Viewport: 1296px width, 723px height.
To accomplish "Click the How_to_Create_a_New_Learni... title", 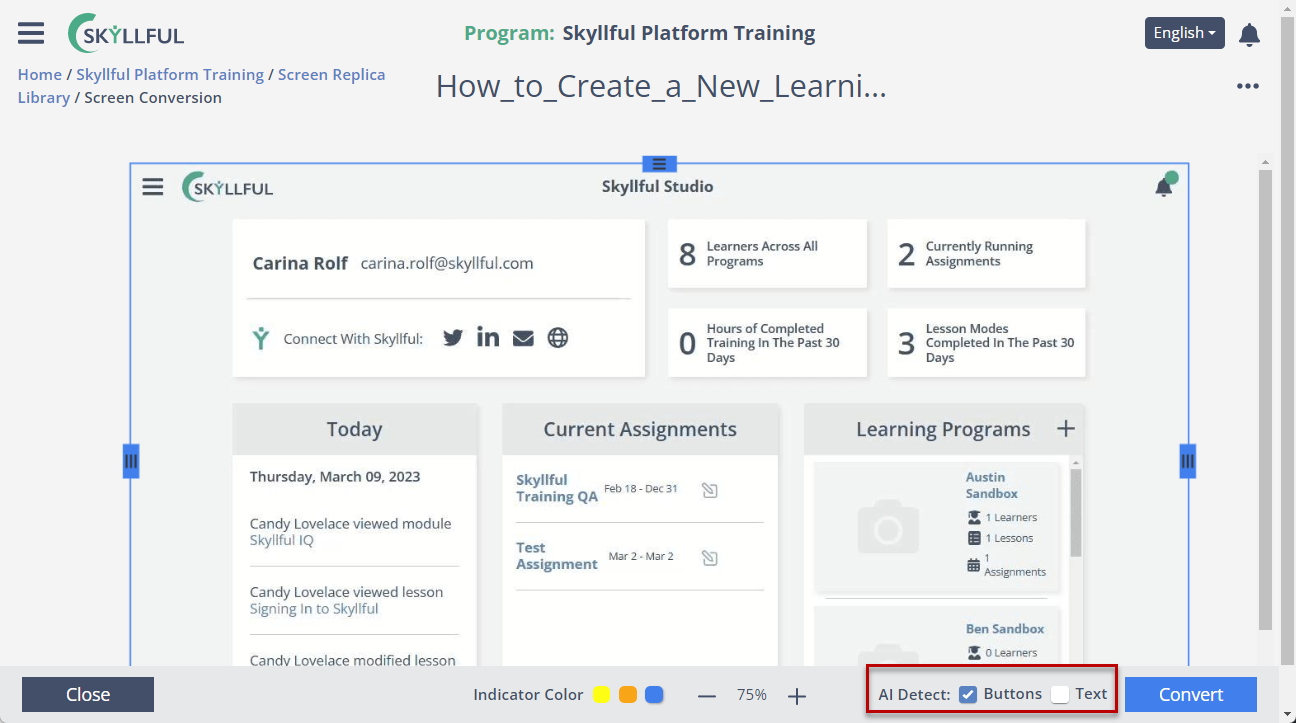I will (661, 87).
